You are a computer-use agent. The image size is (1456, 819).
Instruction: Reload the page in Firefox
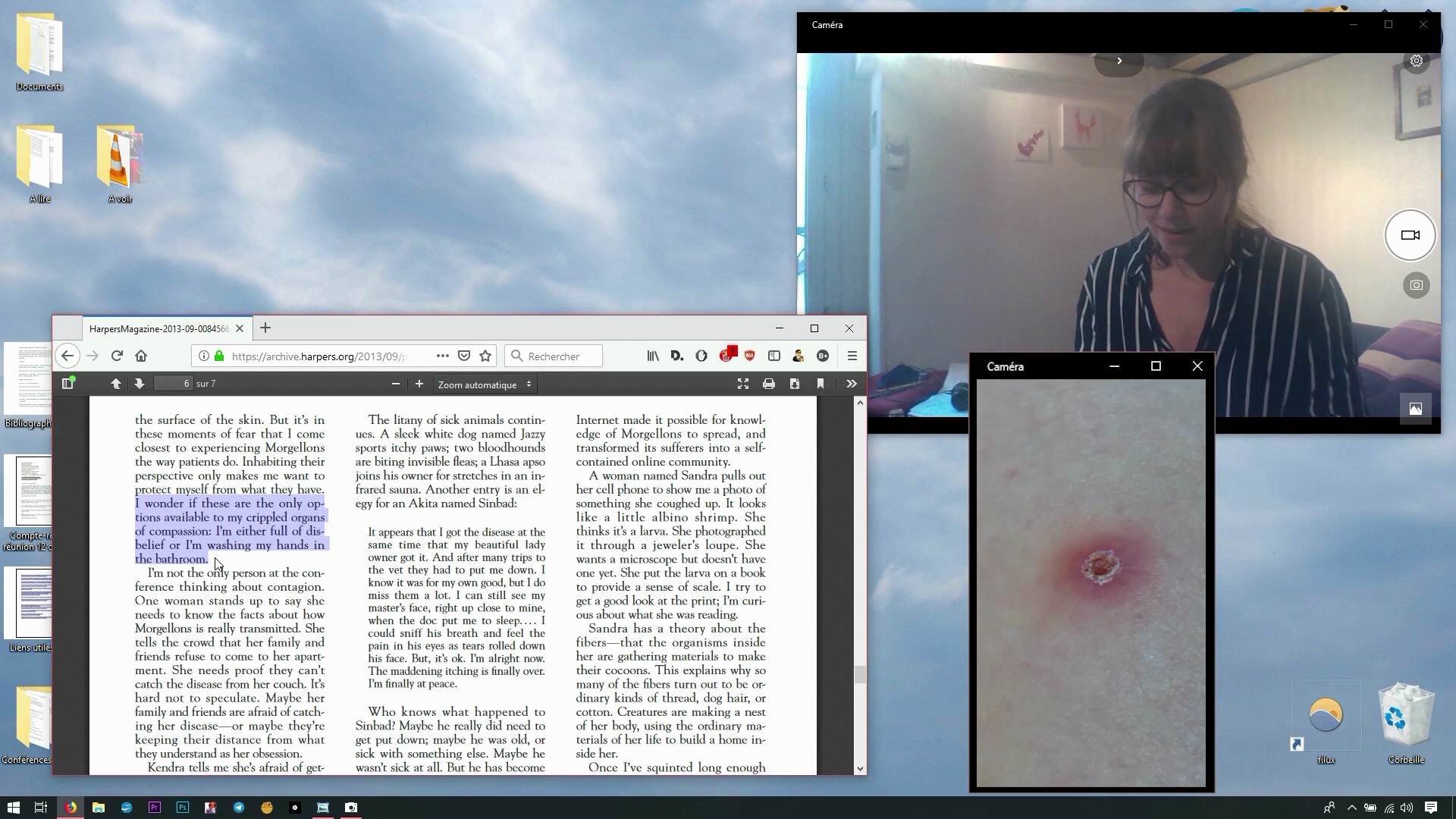pos(117,356)
